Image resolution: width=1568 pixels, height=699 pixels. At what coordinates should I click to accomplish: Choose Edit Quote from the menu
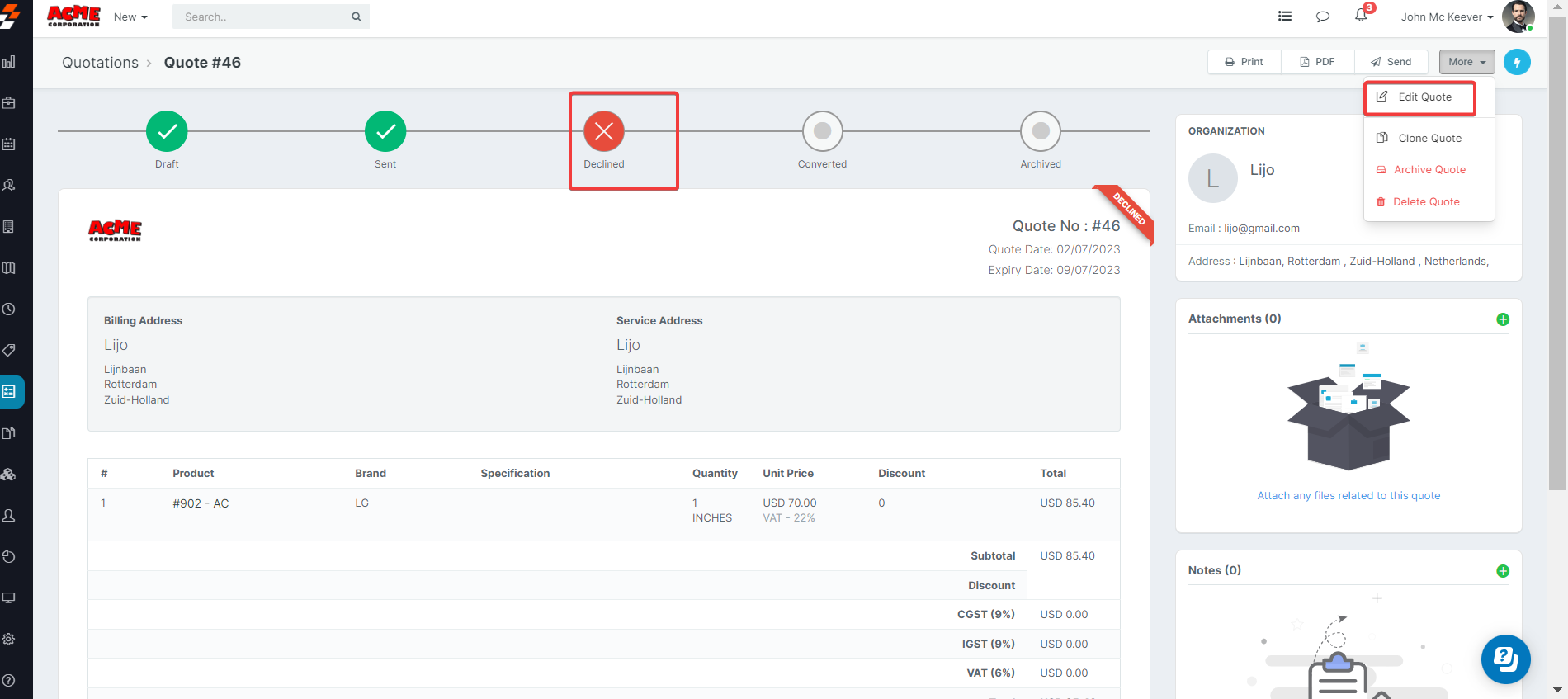(1424, 97)
